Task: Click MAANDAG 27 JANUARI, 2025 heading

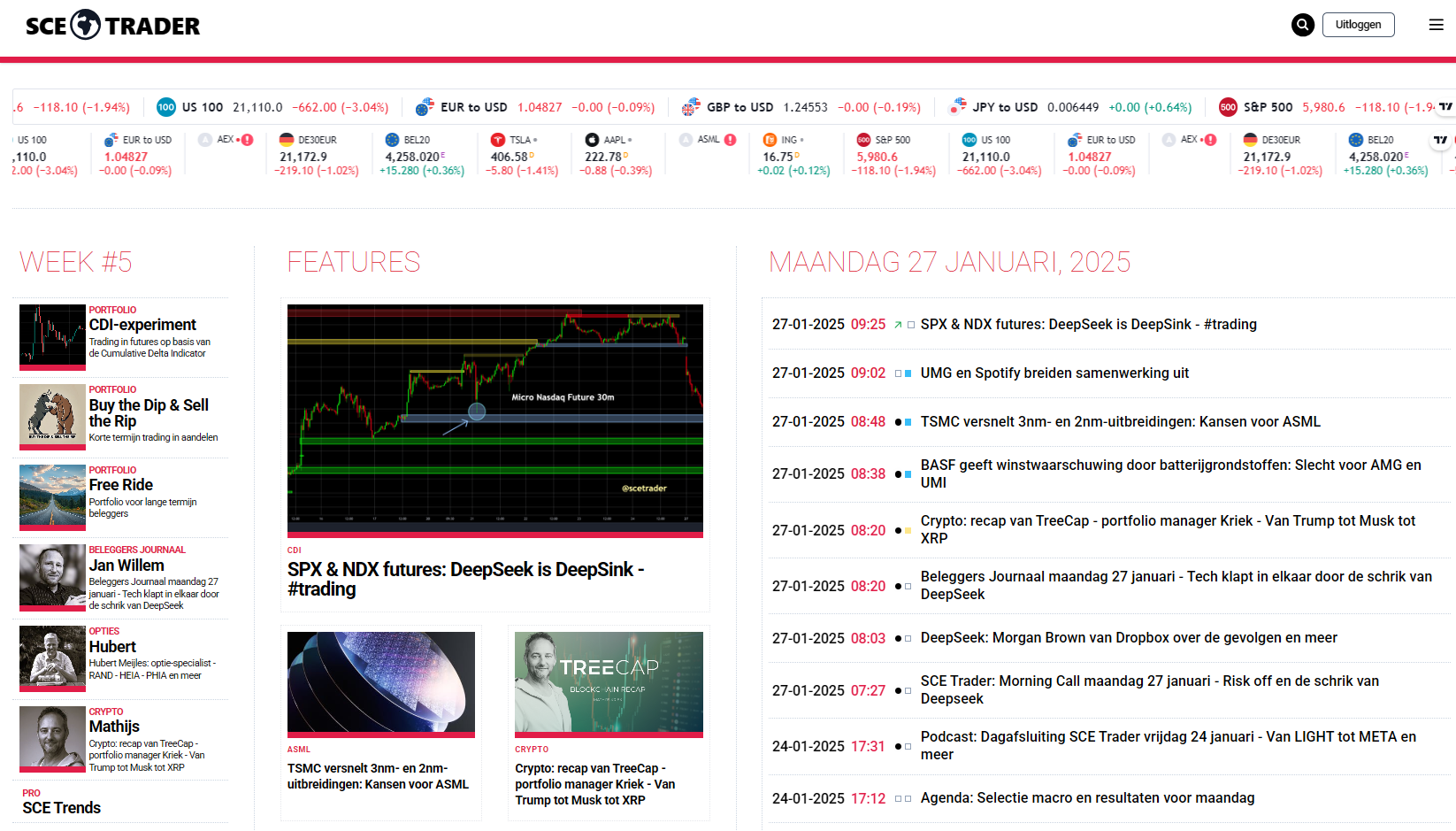Action: [x=950, y=262]
